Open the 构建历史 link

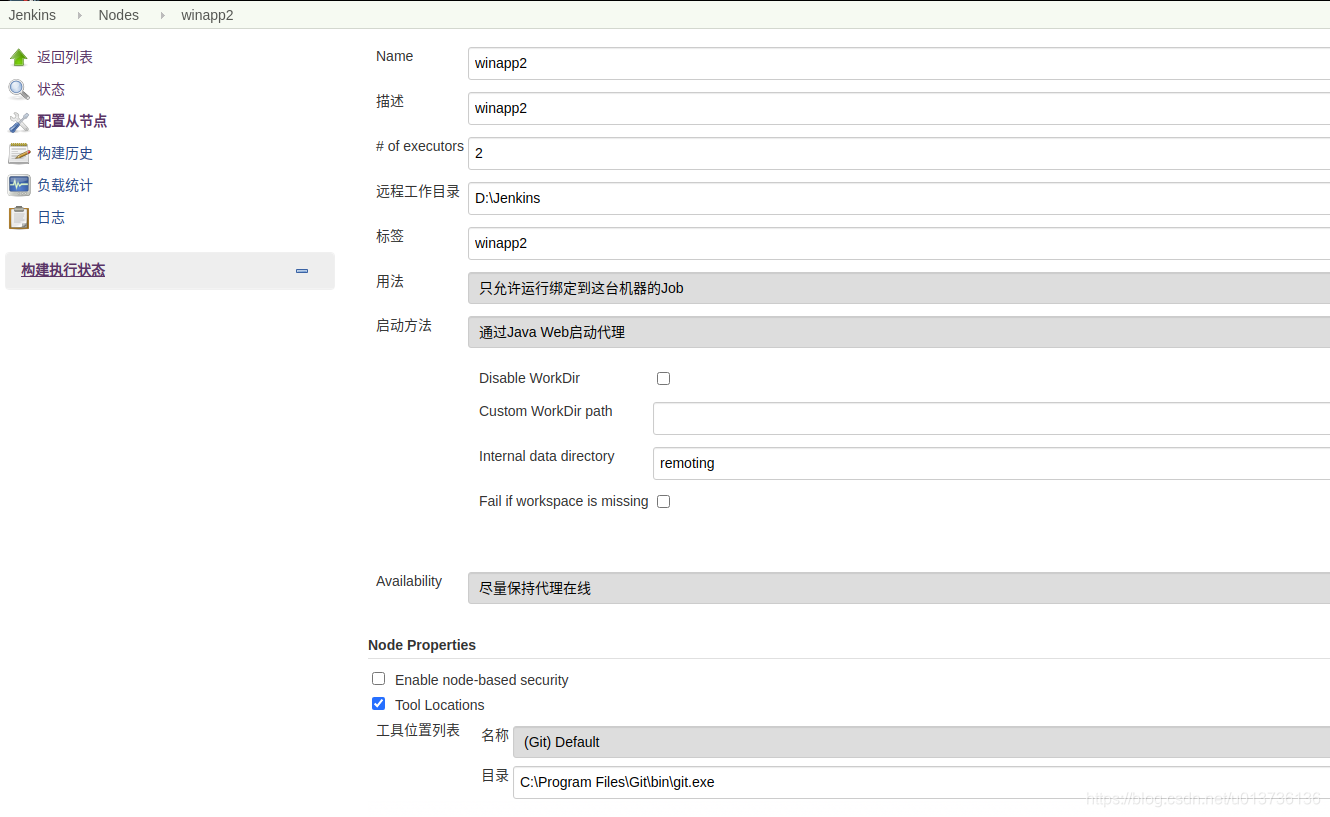[x=65, y=153]
